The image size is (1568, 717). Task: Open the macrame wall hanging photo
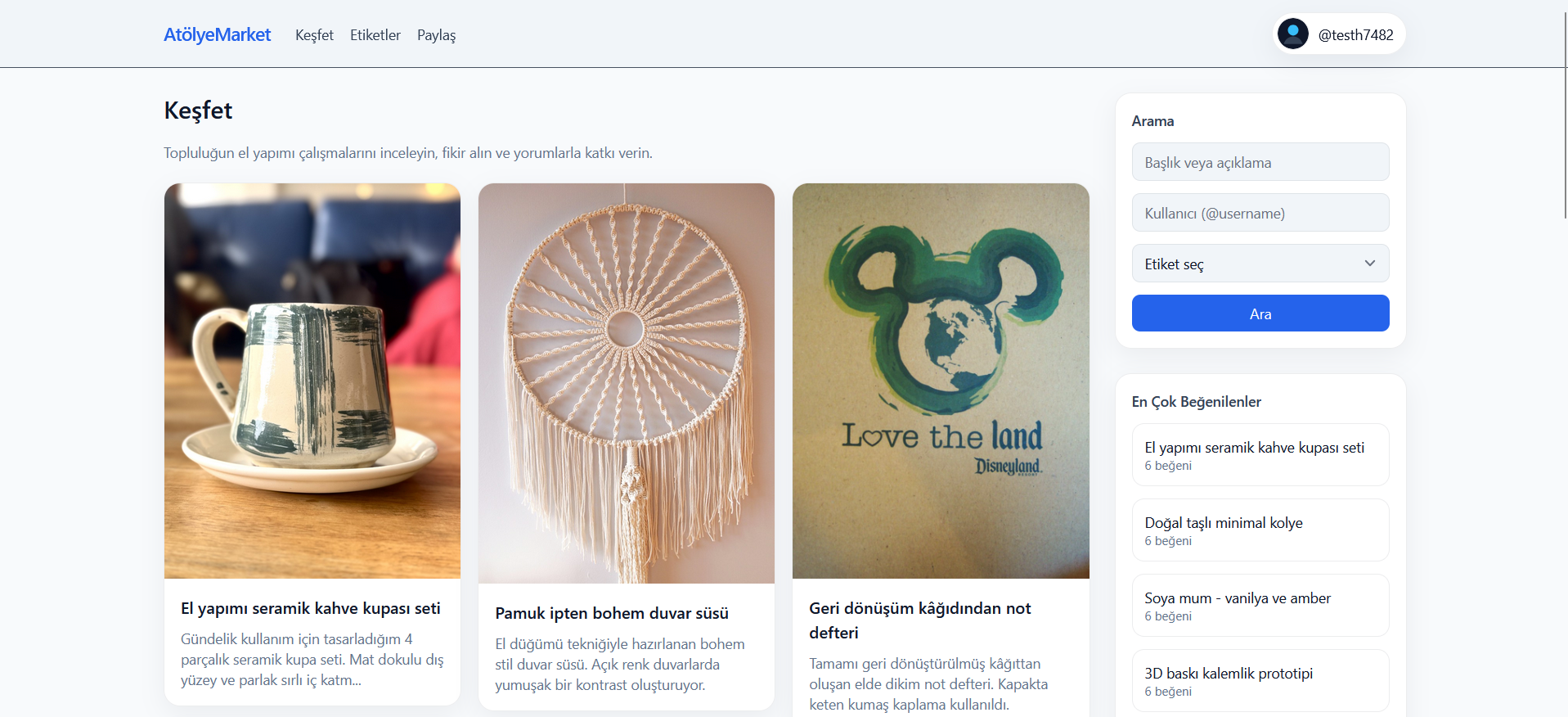(627, 383)
